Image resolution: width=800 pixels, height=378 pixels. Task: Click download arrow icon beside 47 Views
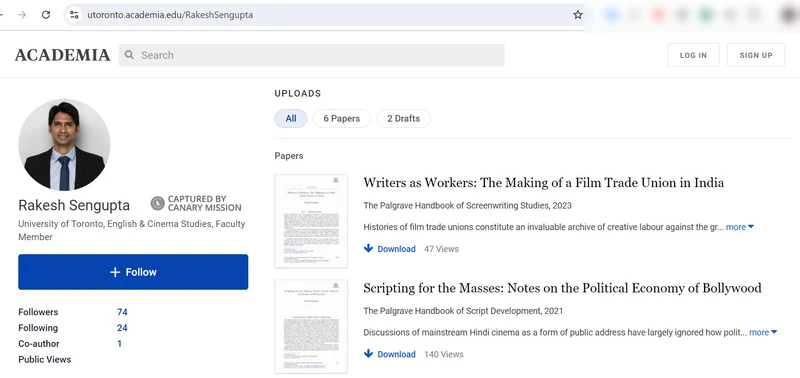(x=368, y=248)
